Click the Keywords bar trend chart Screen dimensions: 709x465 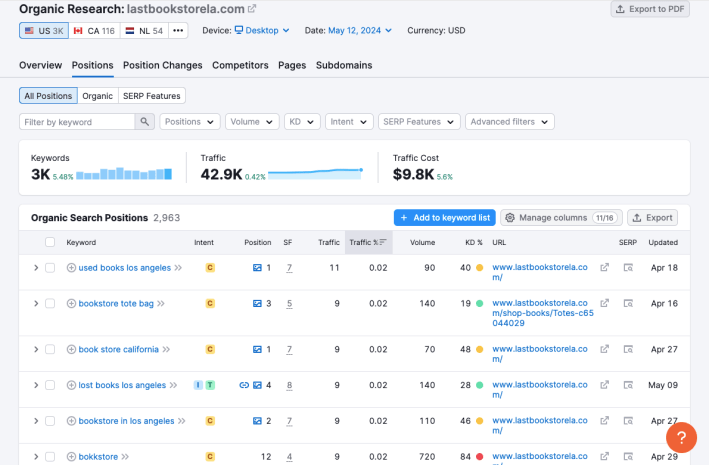point(124,174)
